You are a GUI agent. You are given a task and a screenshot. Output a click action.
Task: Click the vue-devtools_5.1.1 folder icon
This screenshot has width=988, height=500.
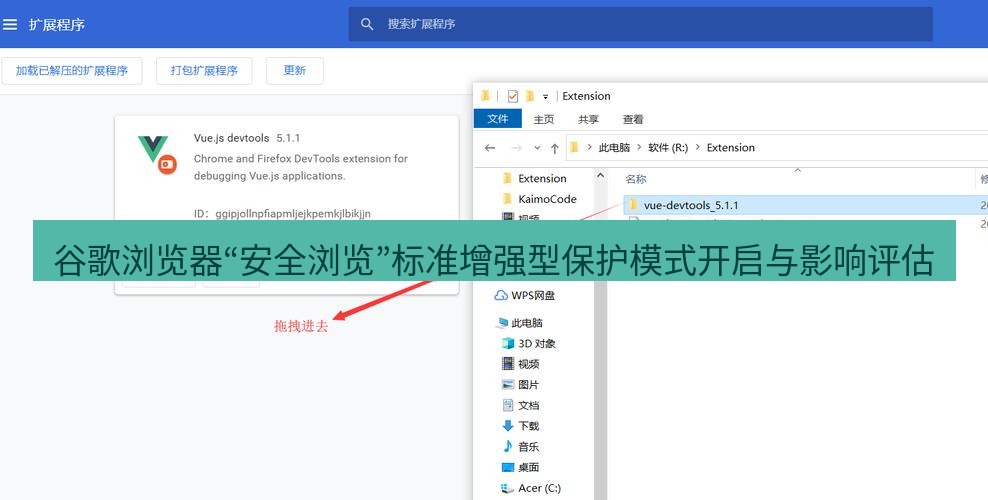633,205
